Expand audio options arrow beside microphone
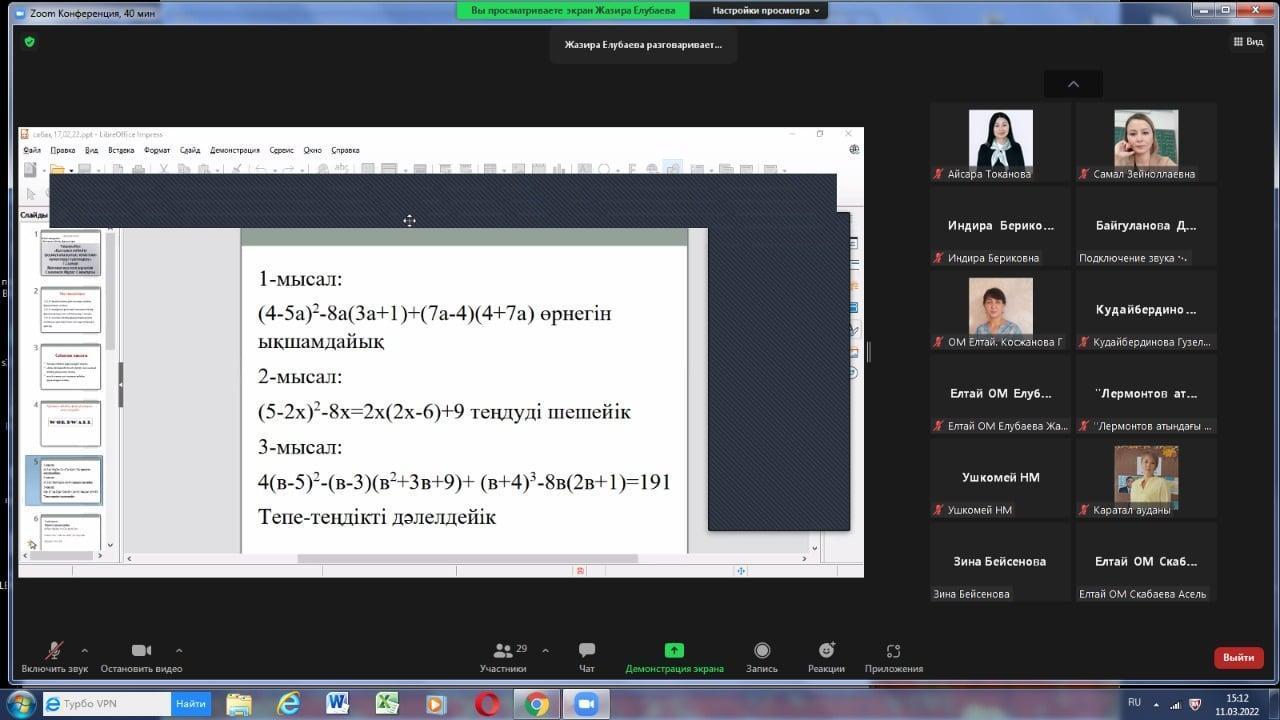1280x720 pixels. coord(84,650)
